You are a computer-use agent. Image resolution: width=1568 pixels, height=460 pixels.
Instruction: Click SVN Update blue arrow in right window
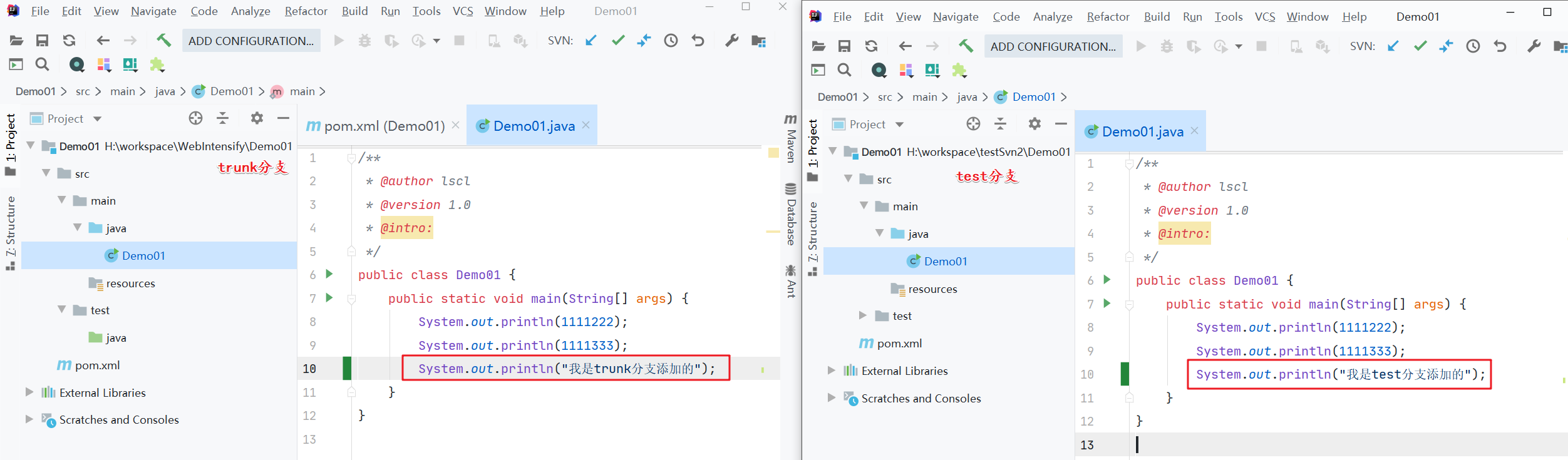(1393, 46)
